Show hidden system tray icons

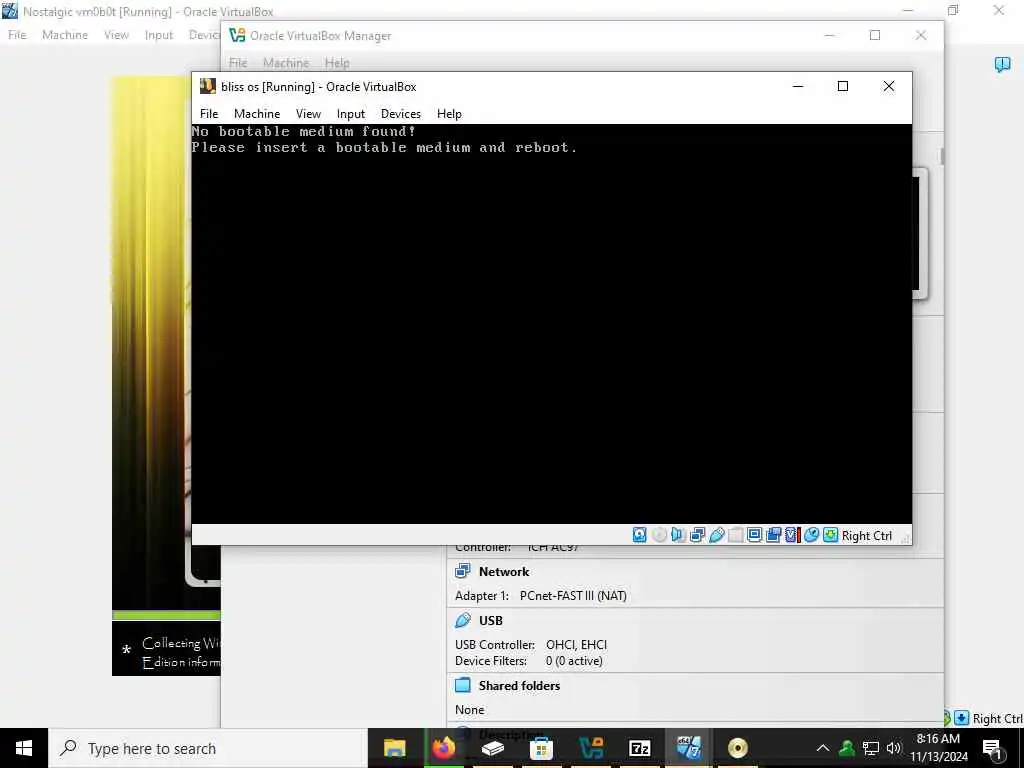[823, 748]
